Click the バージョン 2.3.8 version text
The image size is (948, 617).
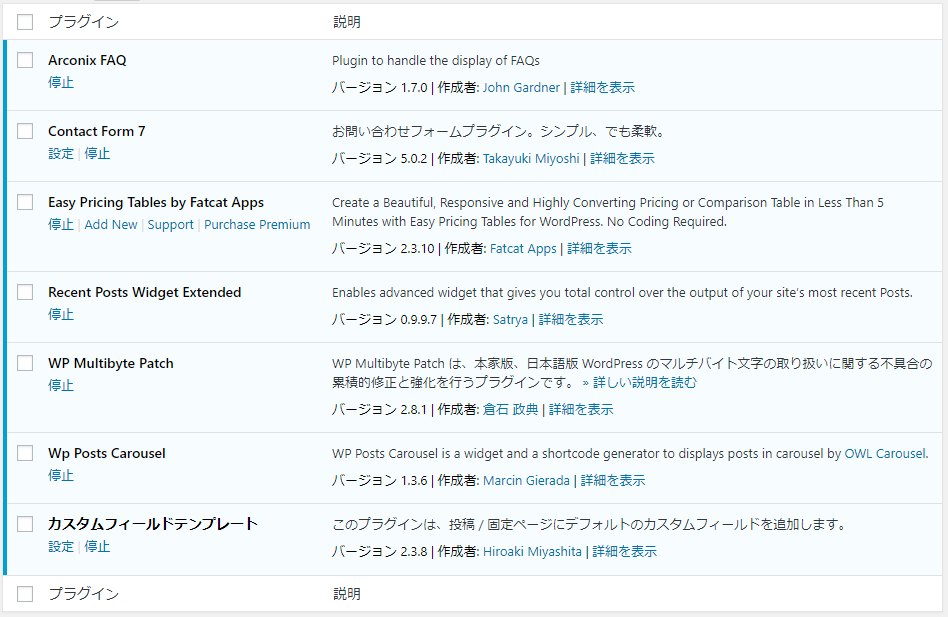(380, 551)
